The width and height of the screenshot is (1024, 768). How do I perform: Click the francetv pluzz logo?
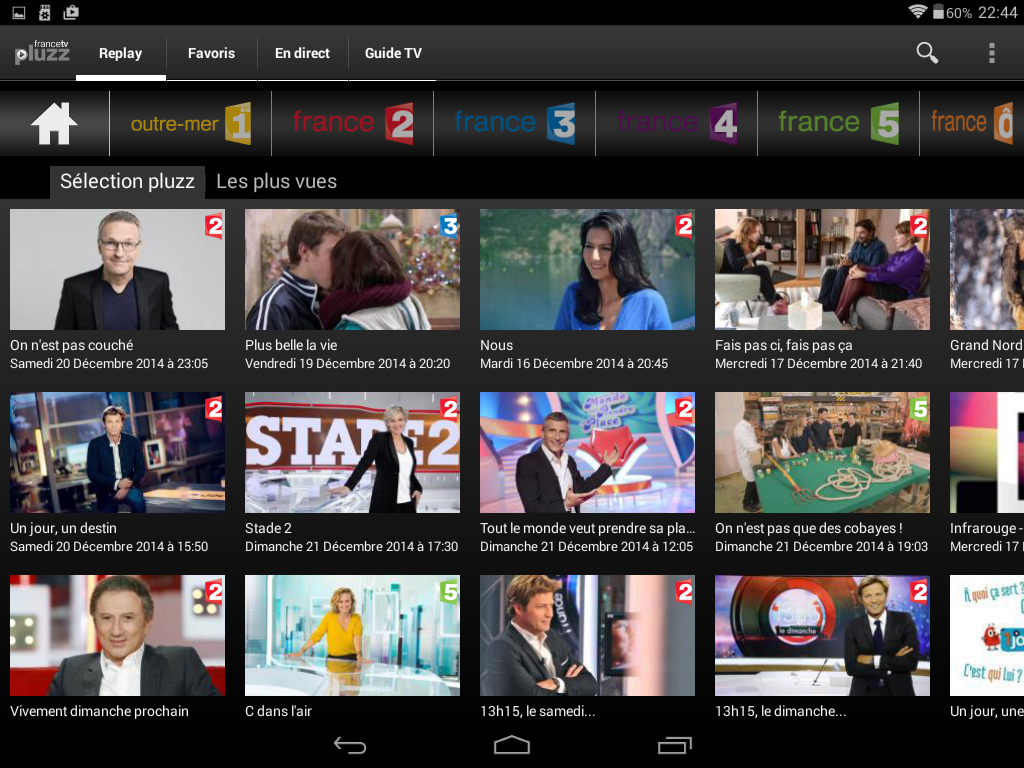click(42, 53)
